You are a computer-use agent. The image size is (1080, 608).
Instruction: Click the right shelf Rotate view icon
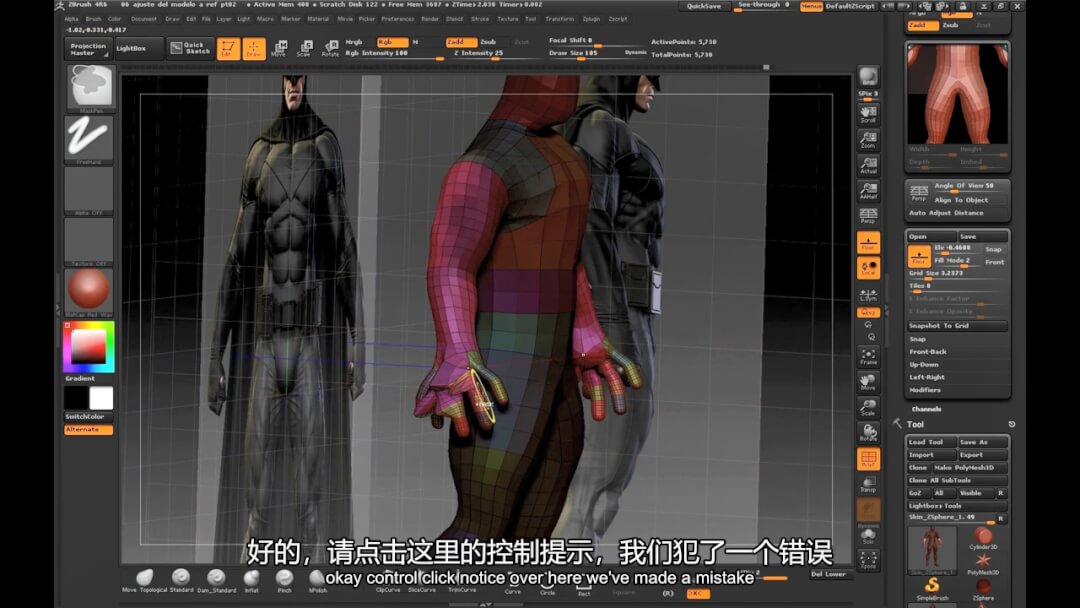point(868,433)
